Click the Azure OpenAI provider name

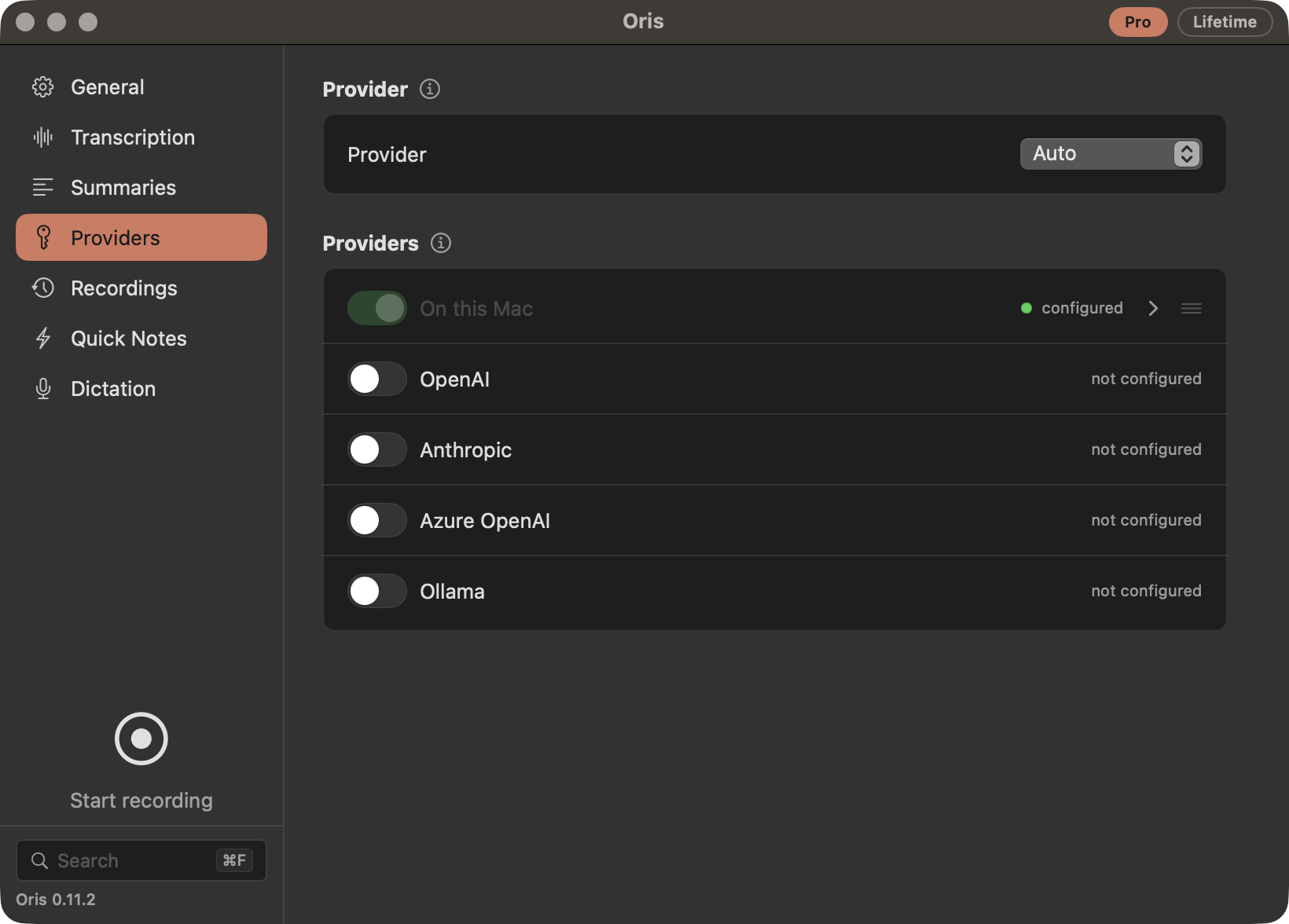click(x=485, y=521)
